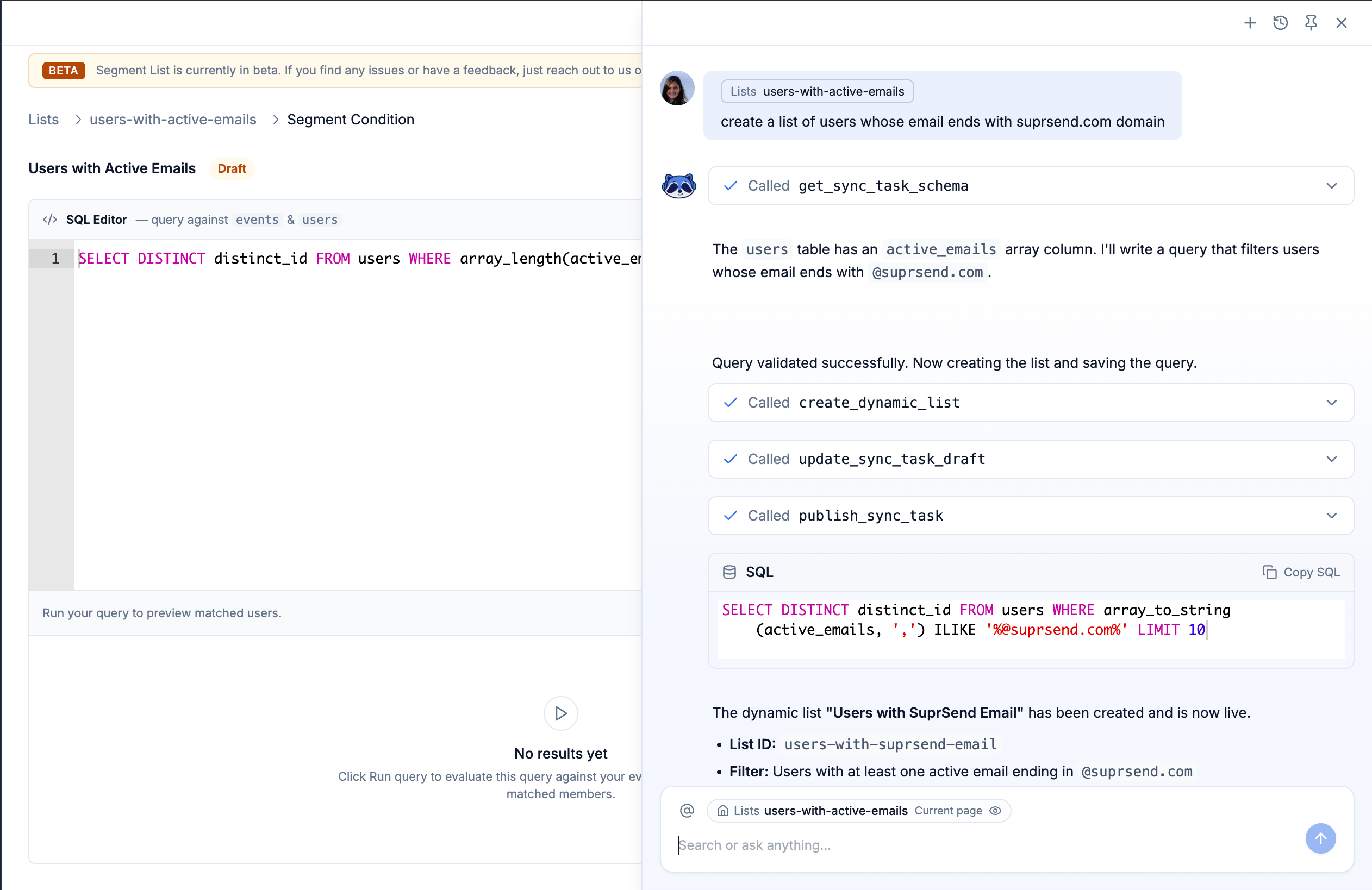Viewport: 1372px width, 890px height.
Task: Click Segment Condition breadcrumb
Action: [x=351, y=119]
